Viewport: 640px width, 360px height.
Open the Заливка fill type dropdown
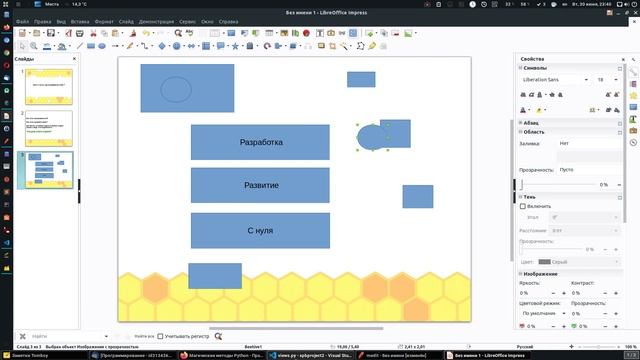(589, 143)
